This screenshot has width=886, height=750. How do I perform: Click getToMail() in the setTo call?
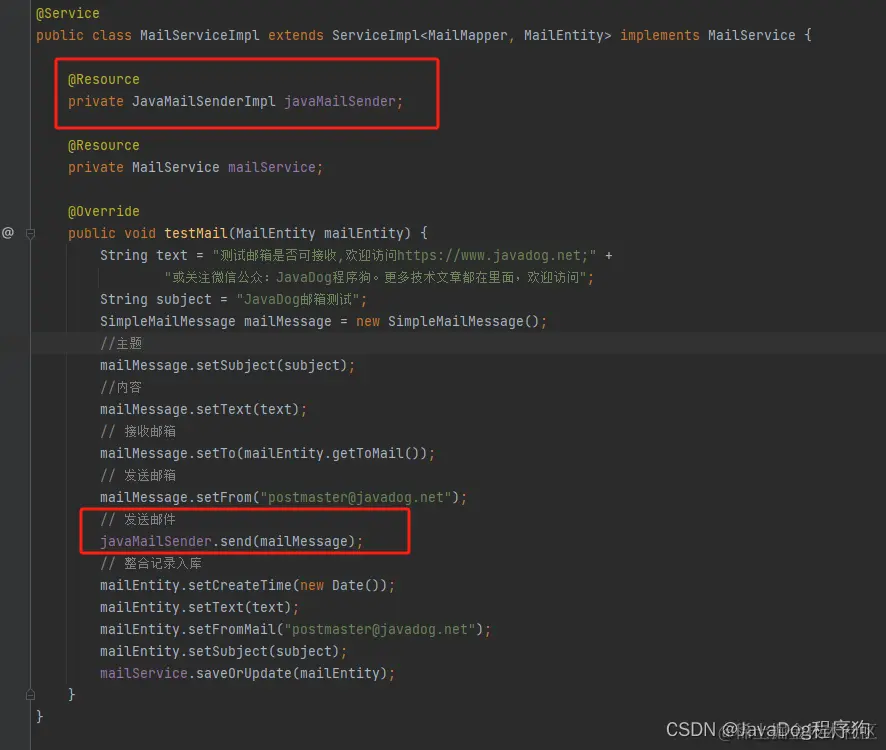[x=375, y=454]
